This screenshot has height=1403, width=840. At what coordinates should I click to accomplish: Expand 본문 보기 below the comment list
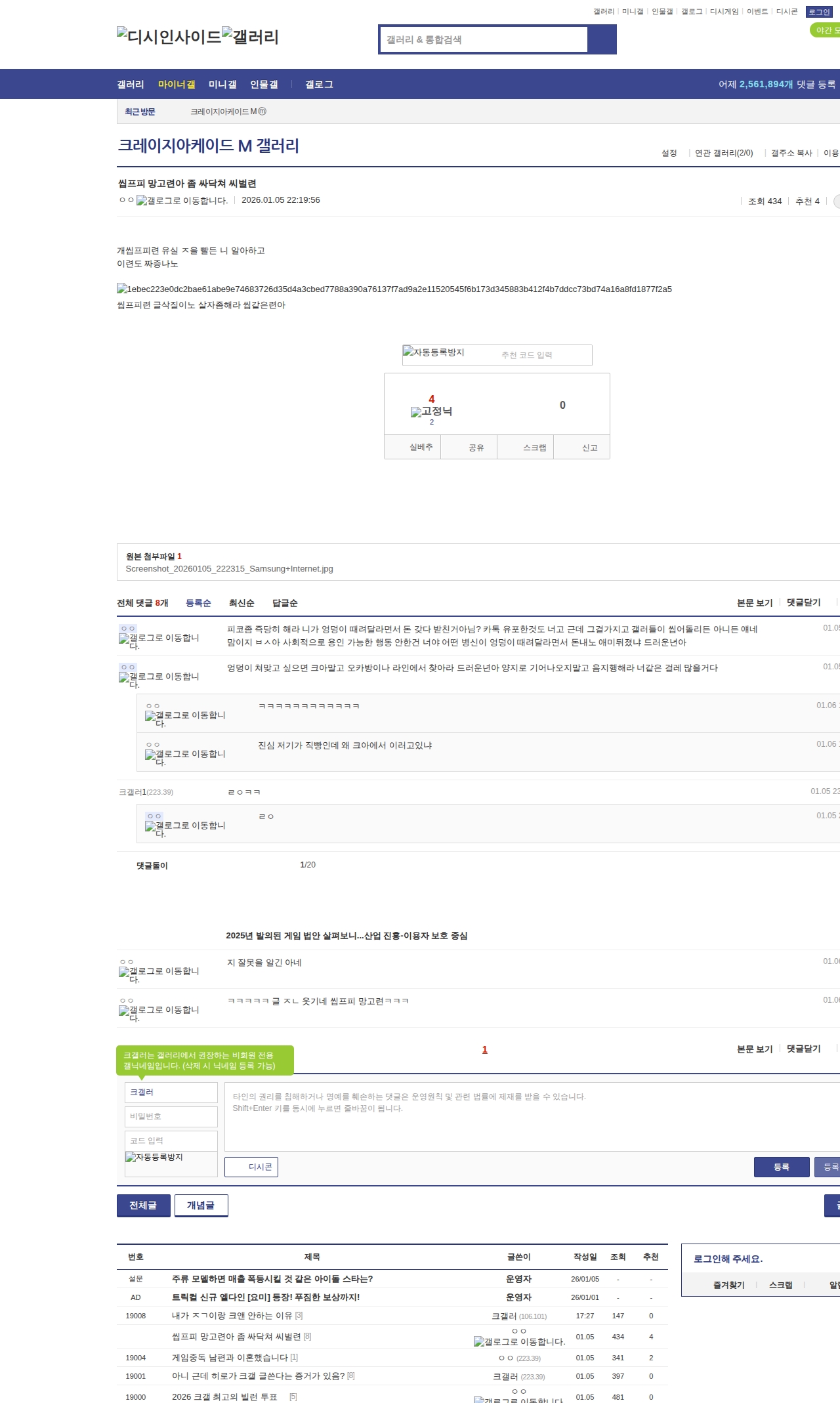[x=755, y=1049]
